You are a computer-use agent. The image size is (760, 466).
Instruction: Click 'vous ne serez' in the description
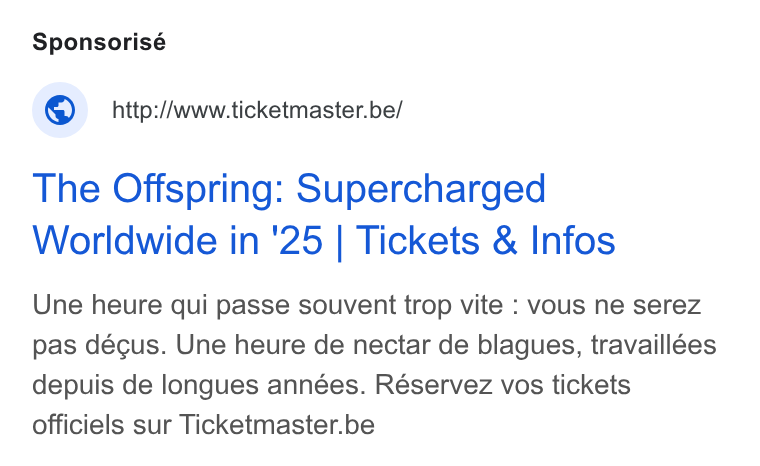(x=614, y=305)
